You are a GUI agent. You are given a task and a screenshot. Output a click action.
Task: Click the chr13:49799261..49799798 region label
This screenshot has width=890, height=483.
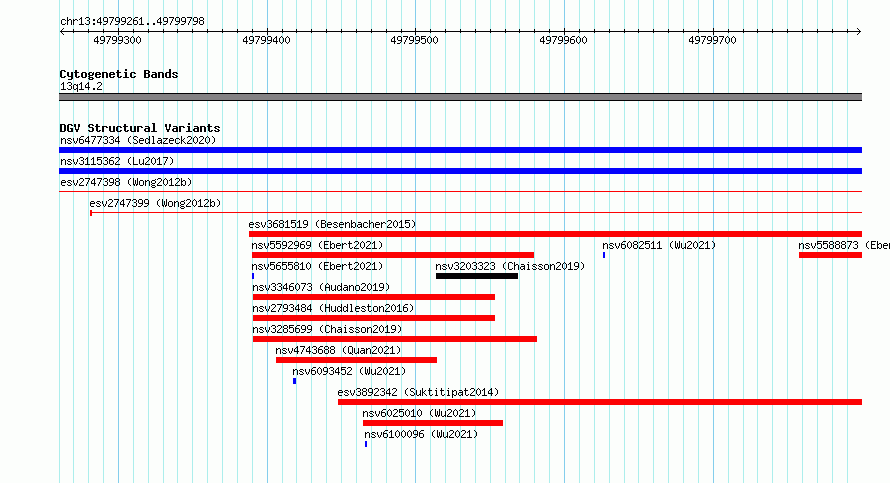(x=132, y=22)
